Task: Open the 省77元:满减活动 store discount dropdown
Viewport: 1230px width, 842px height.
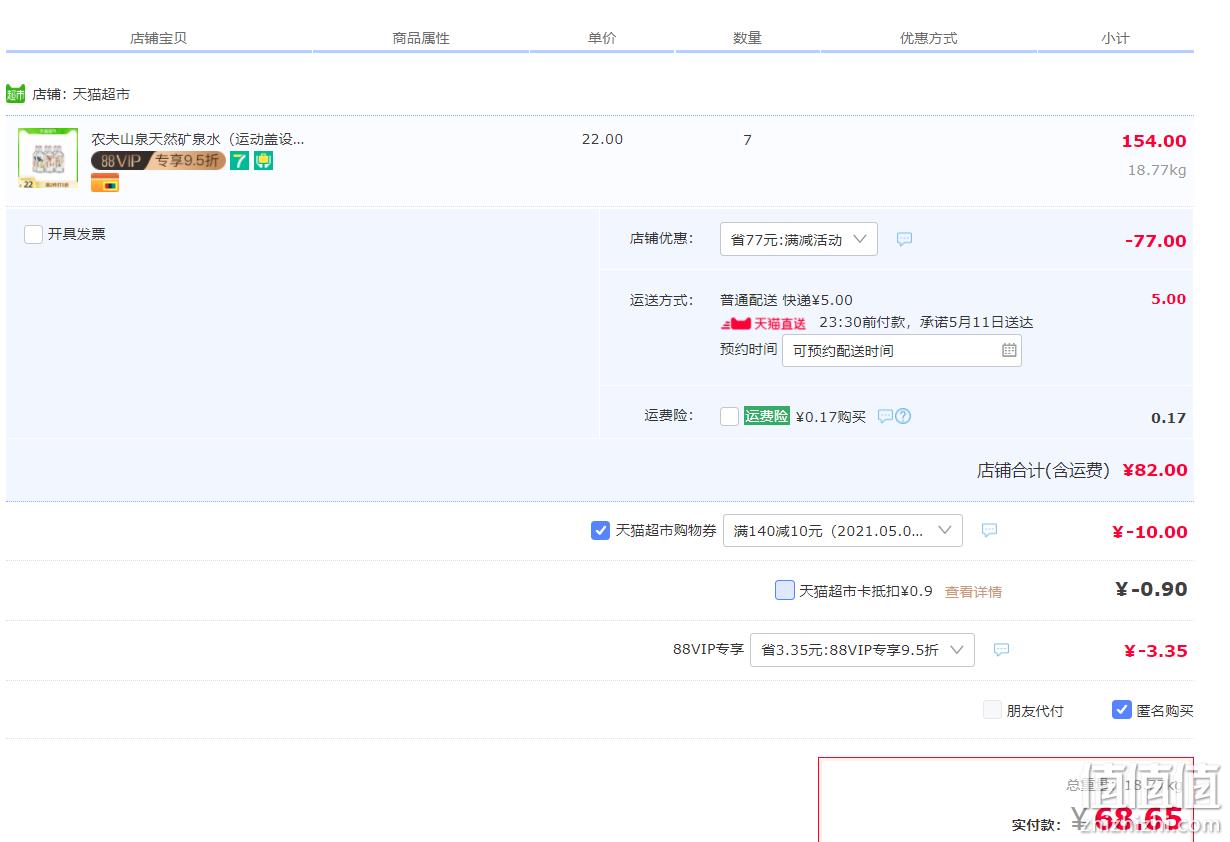Action: pyautogui.click(x=799, y=239)
